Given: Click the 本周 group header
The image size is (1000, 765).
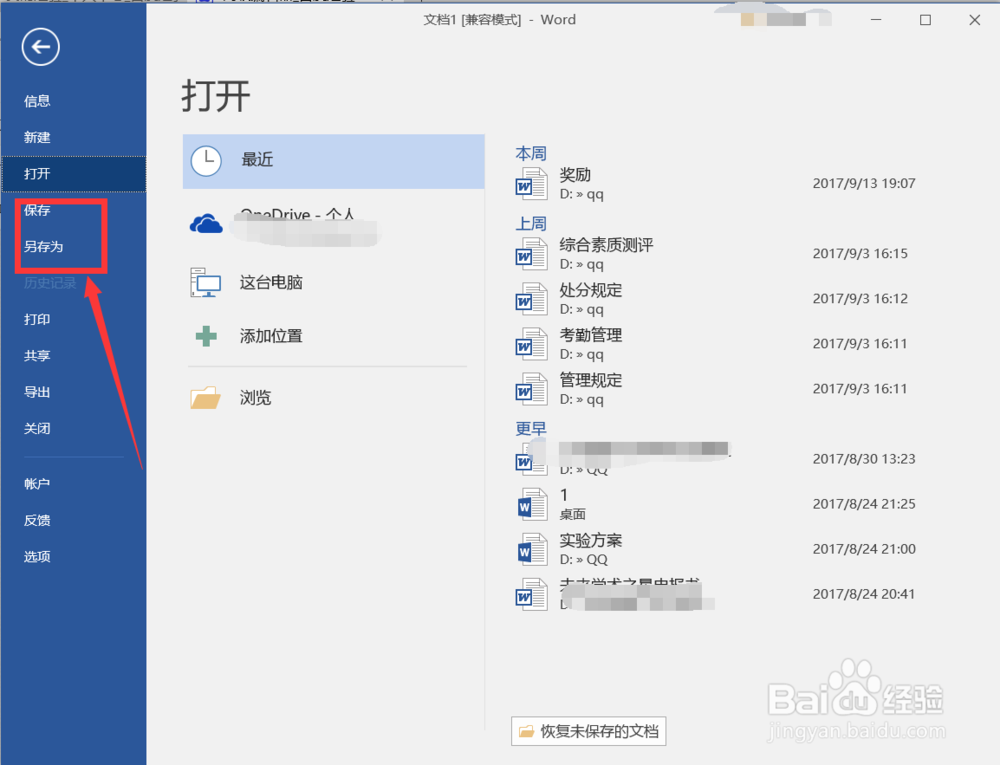Looking at the screenshot, I should point(531,154).
